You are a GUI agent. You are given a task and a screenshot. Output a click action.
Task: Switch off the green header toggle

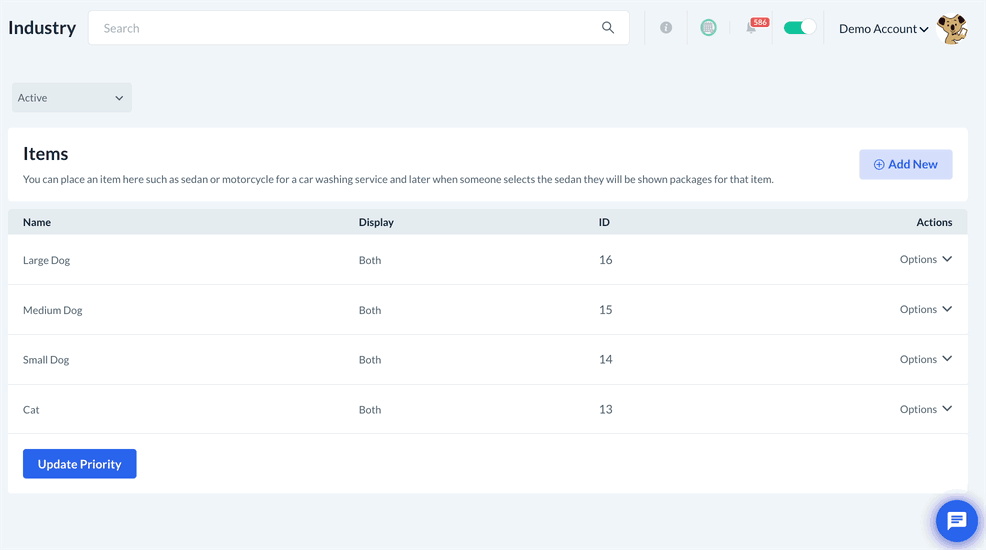[x=799, y=28]
